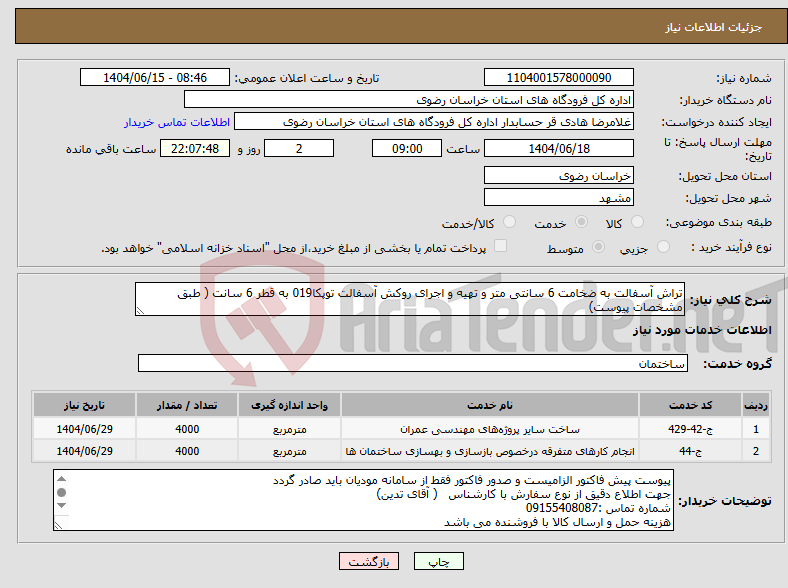The image size is (788, 588).
Task: Click the description textarea corner grip
Action: pyautogui.click(x=140, y=311)
